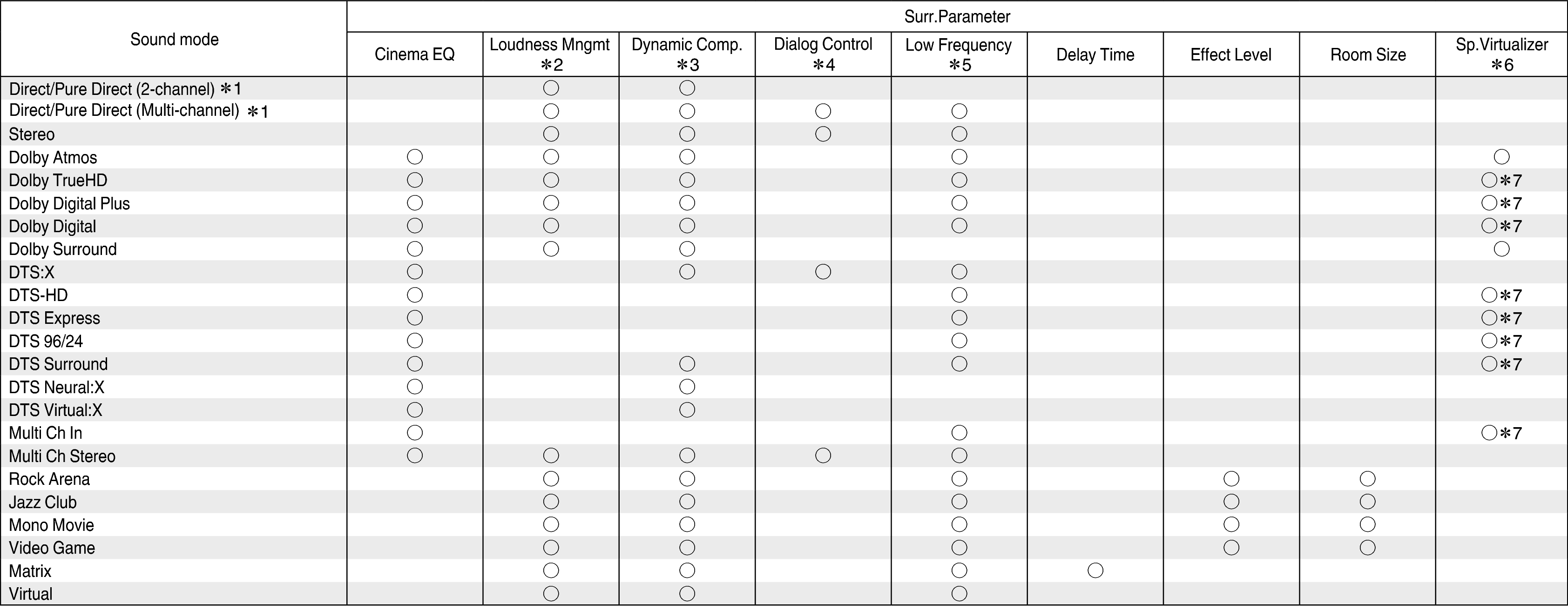Click the Dynamic Comp. circle for DTS Neural:X

[x=687, y=387]
